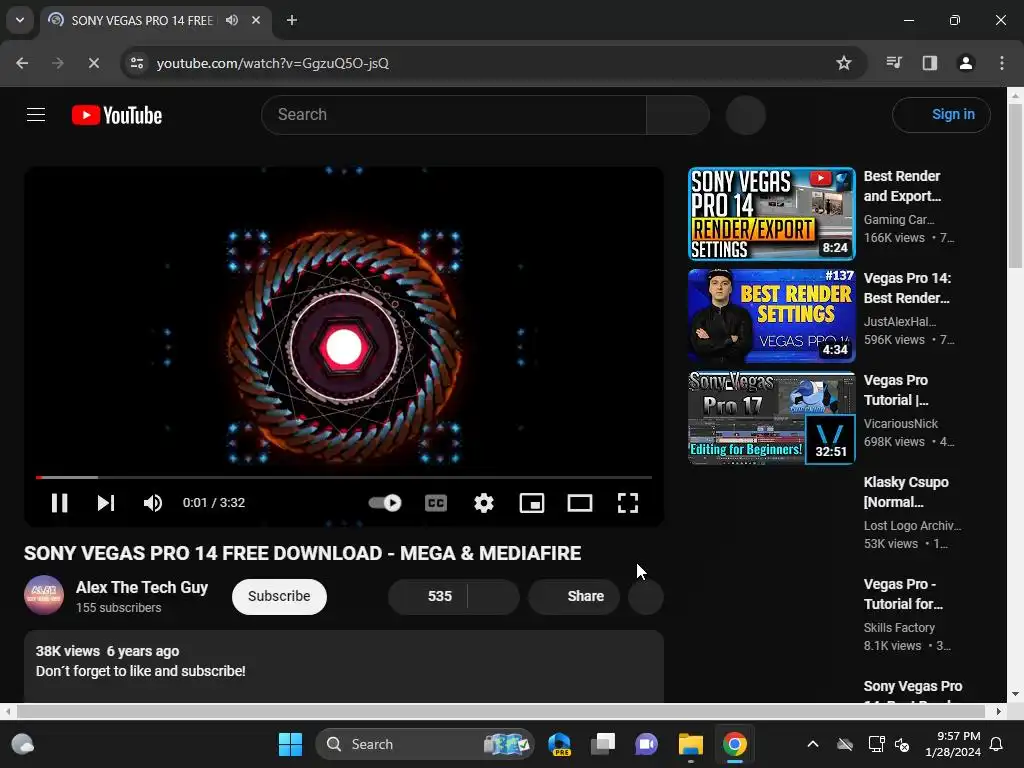Close the SONY VEGAS PRO 14 tab
Screen dimensions: 1024x768
click(x=256, y=20)
